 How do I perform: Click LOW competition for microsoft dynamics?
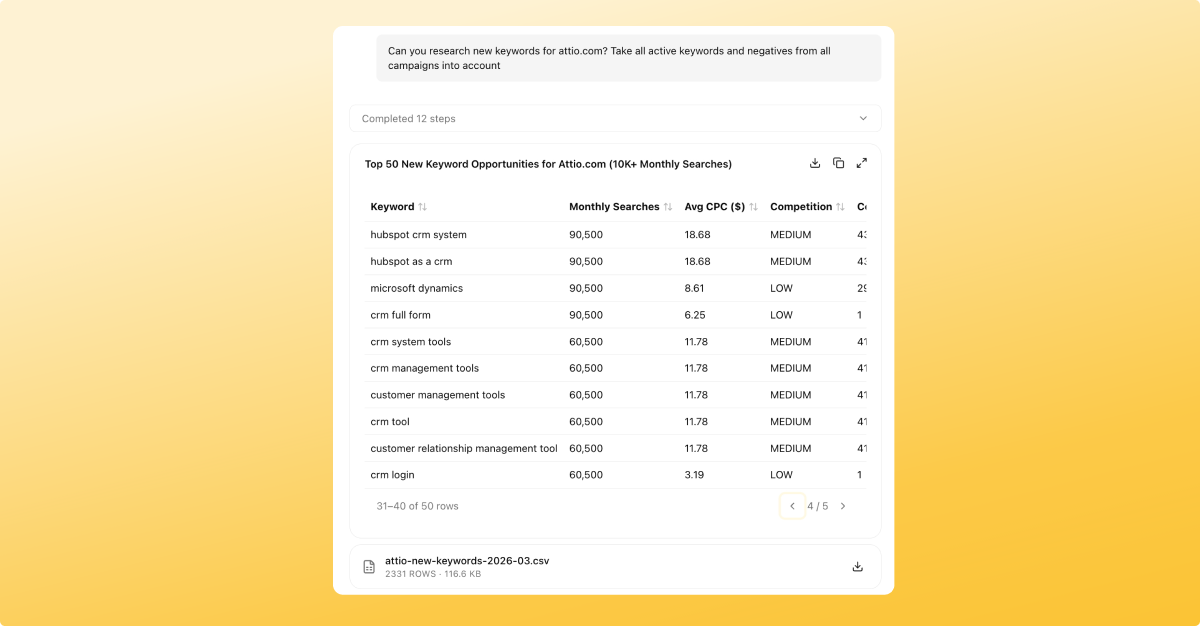pos(781,288)
